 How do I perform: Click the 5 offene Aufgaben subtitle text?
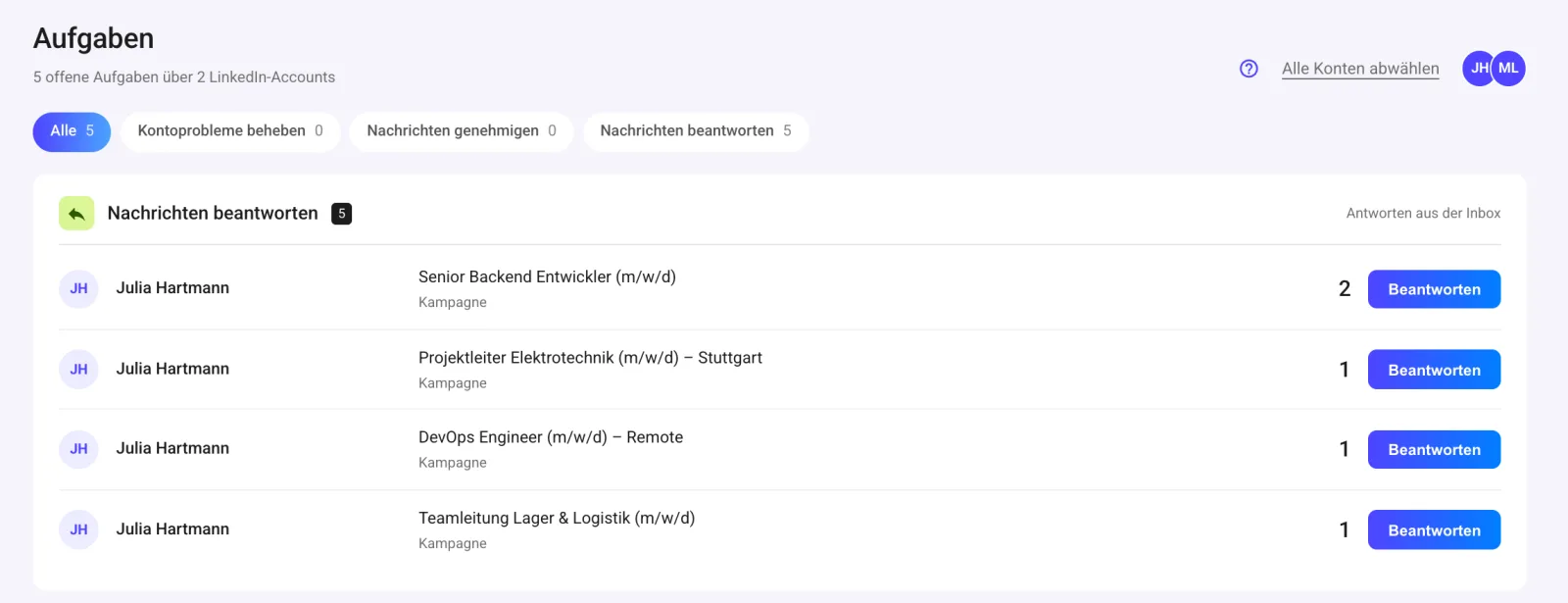point(184,77)
